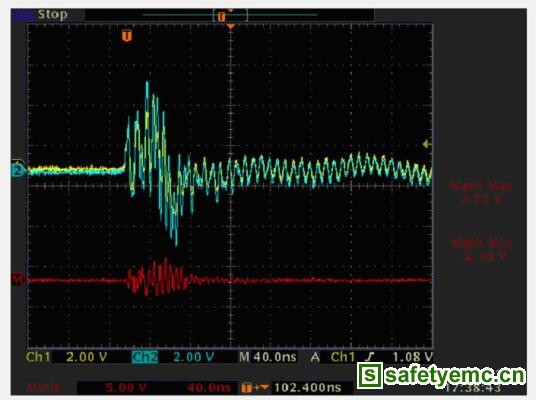Click the M 40.0ns timebase readout

pos(268,357)
